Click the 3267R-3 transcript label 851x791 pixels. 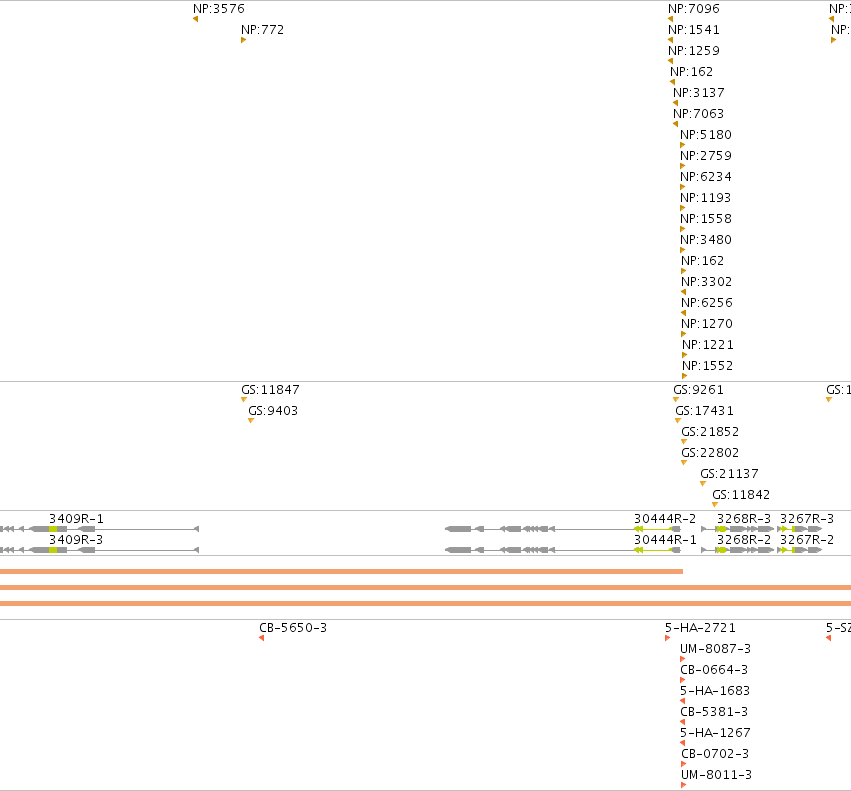coord(807,519)
